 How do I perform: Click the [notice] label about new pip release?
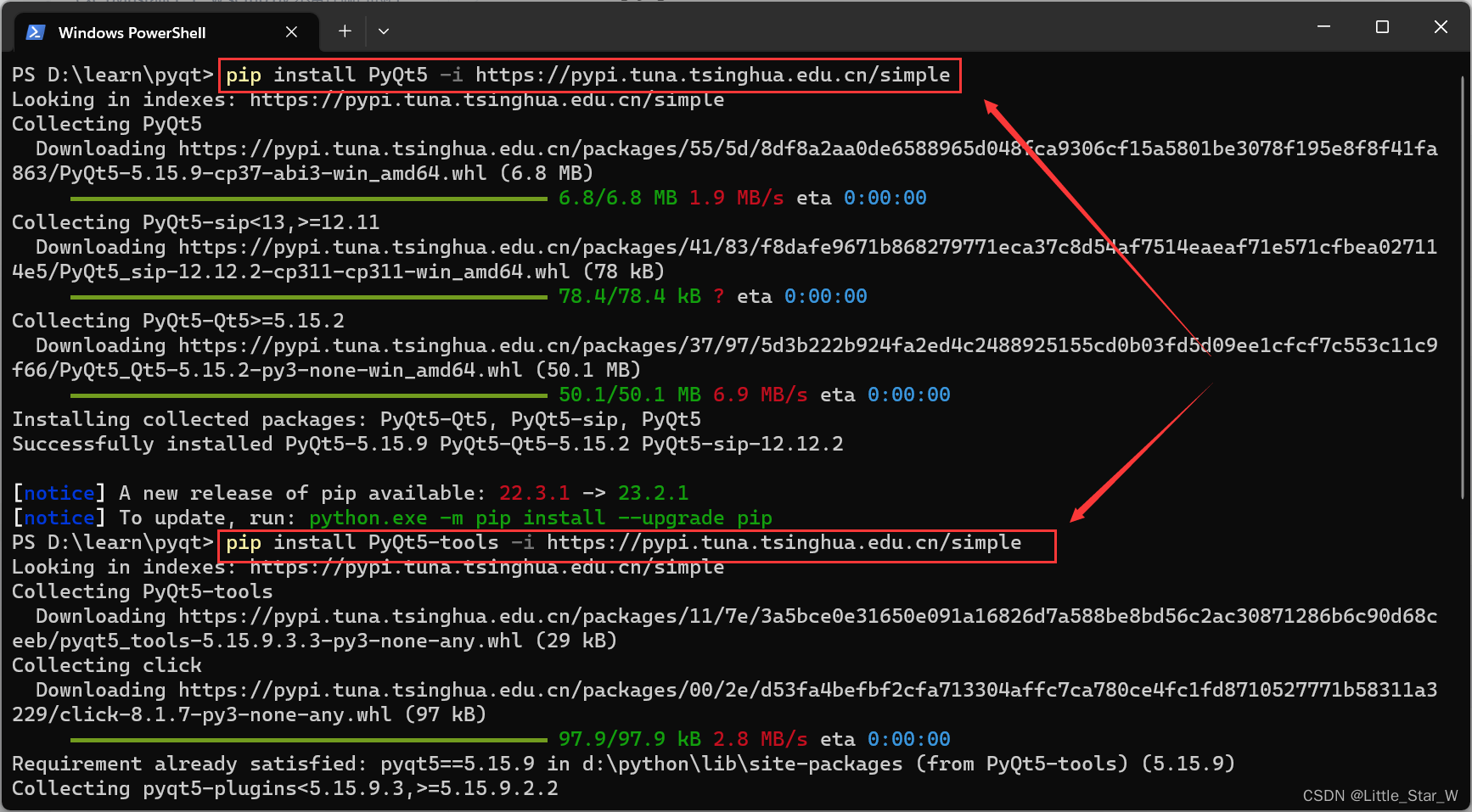58,492
